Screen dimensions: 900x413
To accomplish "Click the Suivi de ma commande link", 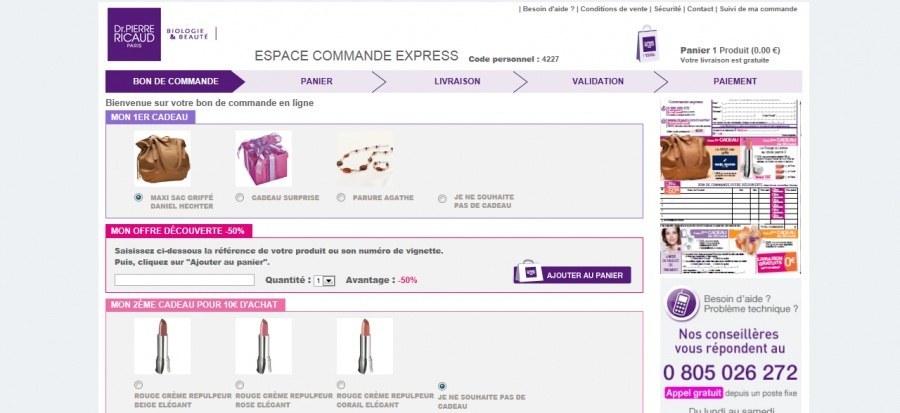I will coord(758,9).
